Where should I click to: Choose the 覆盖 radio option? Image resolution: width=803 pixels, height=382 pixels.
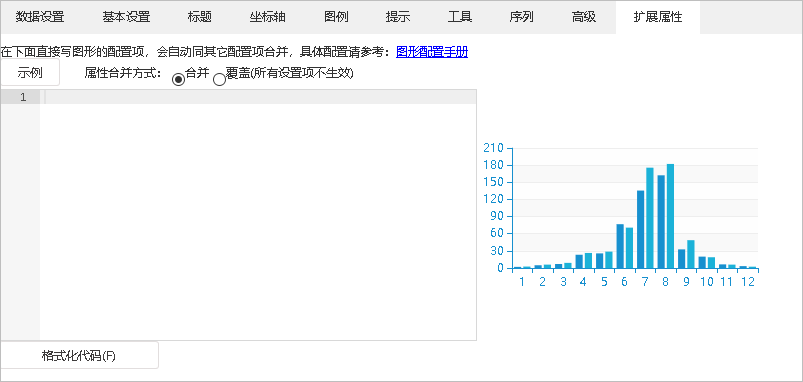[x=219, y=79]
